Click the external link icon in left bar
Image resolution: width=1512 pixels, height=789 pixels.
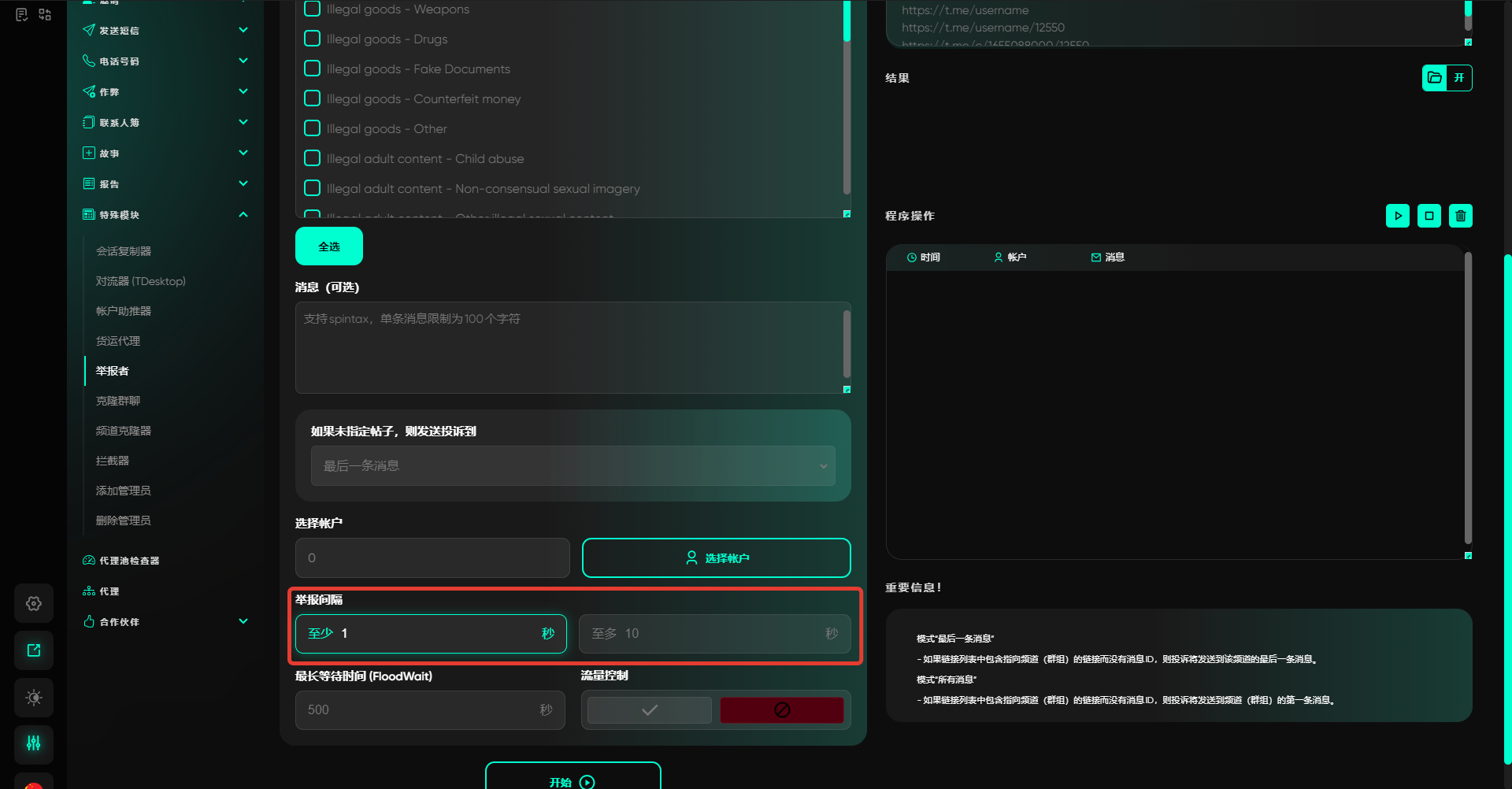tap(34, 650)
